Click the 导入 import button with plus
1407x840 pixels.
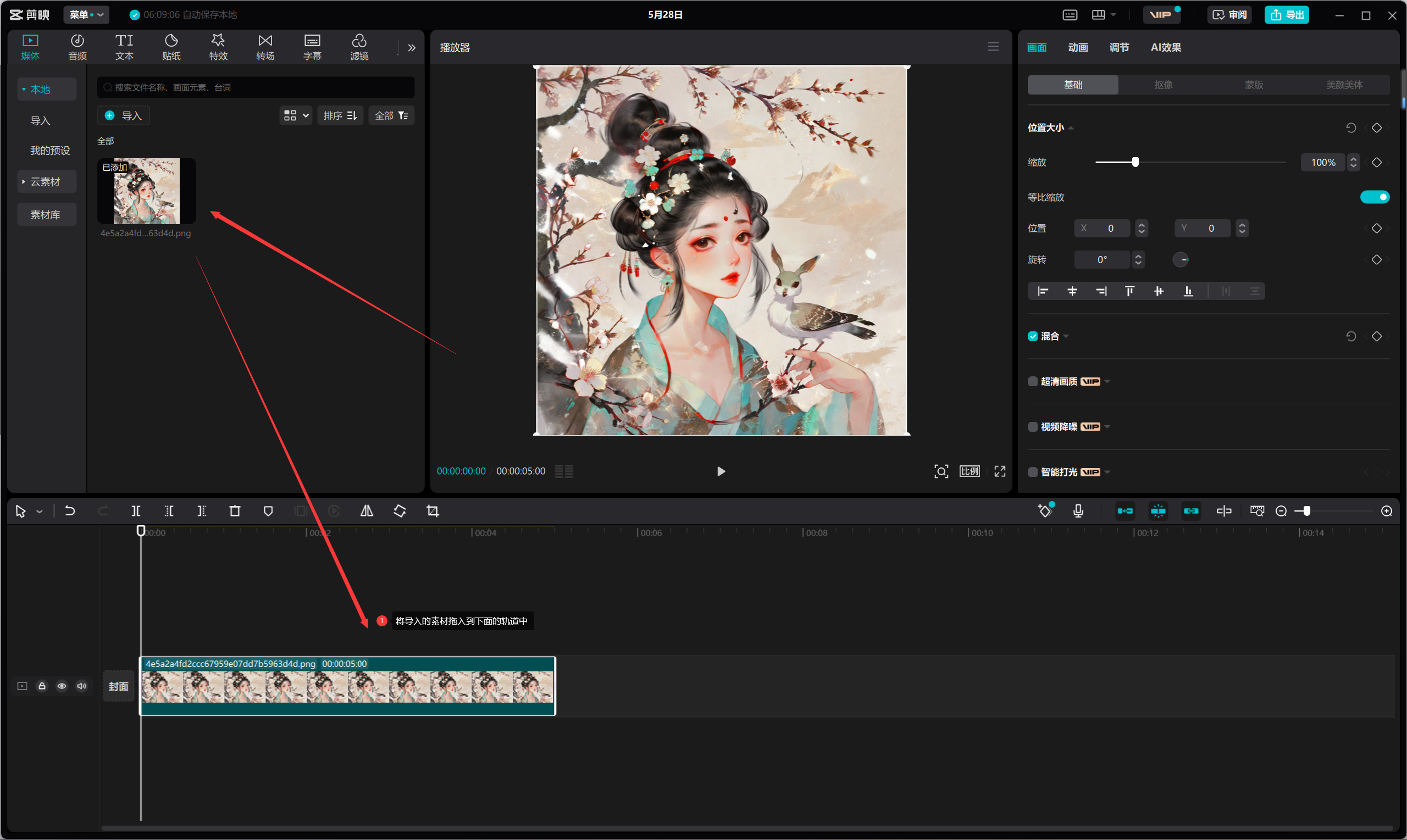(x=123, y=115)
